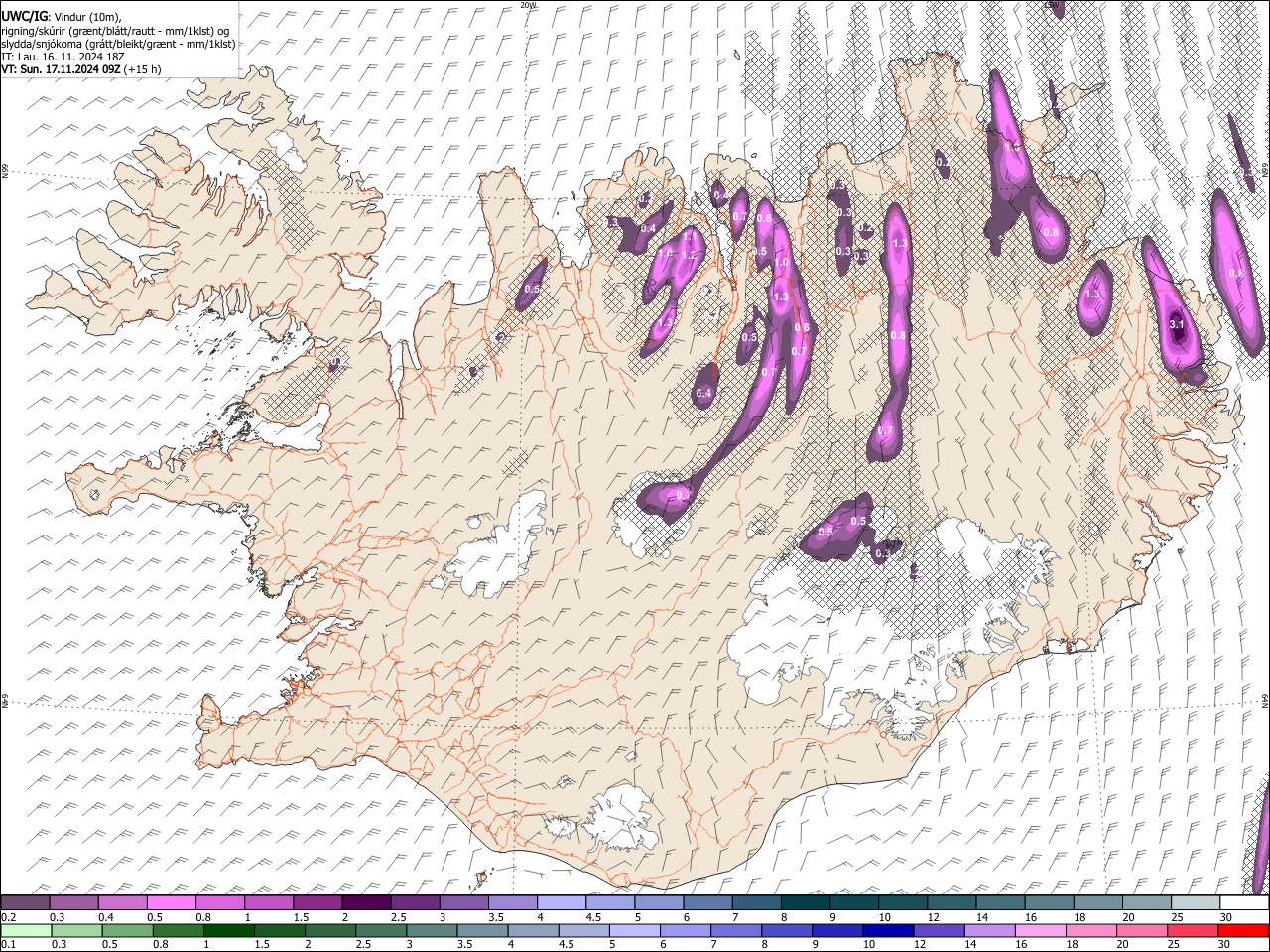Pick dark teal upper legend swatch starting at 8
Image resolution: width=1270 pixels, height=952 pixels.
804,903
